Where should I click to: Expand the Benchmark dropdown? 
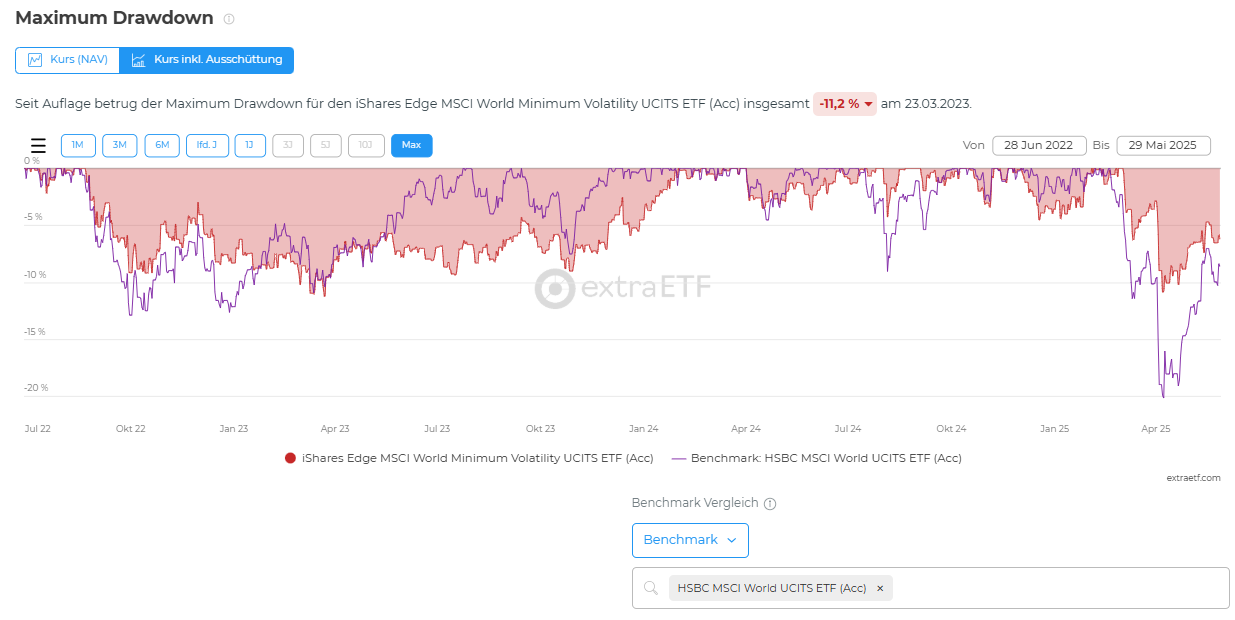click(690, 540)
